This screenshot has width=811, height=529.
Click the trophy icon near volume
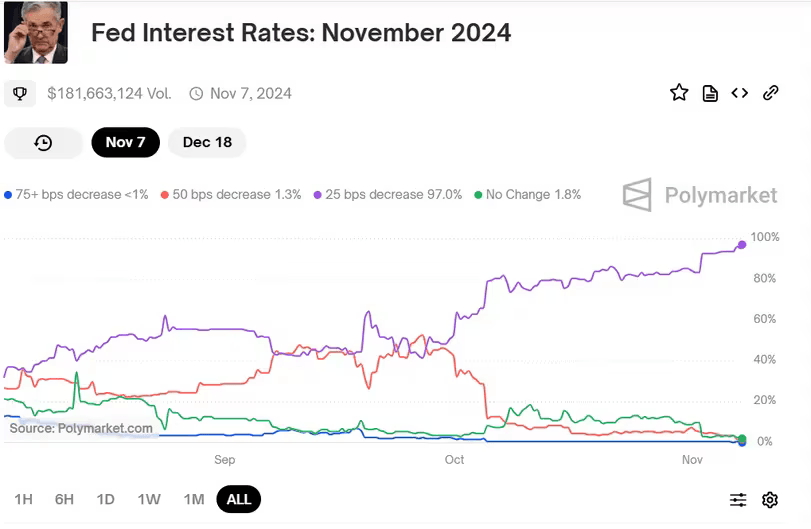pos(19,93)
